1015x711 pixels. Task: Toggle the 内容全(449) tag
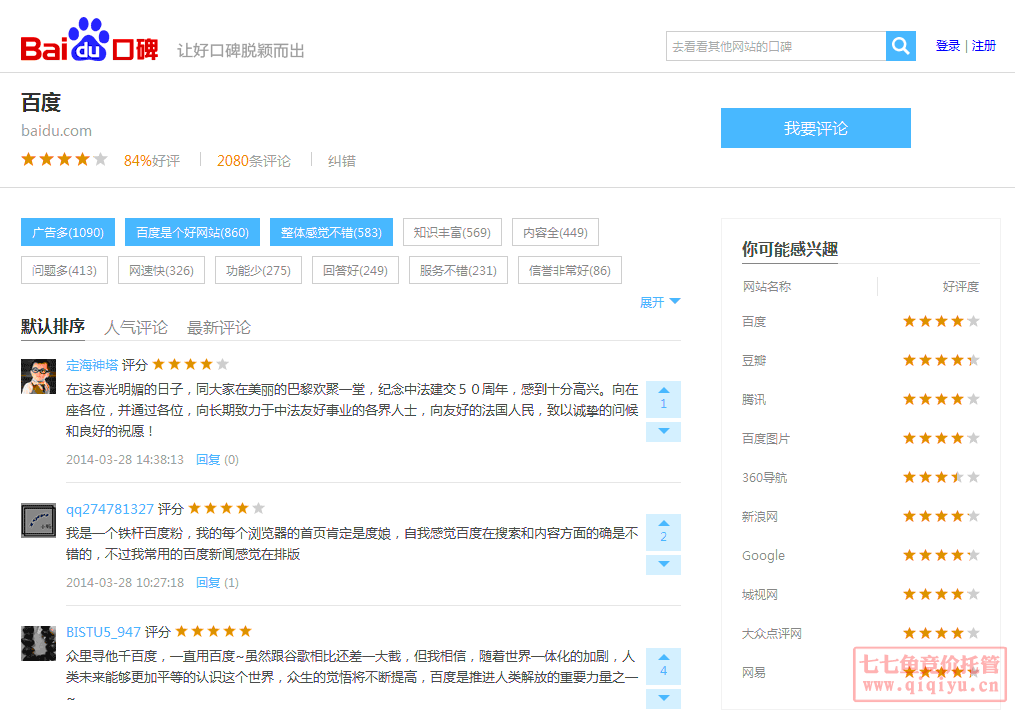[x=555, y=232]
